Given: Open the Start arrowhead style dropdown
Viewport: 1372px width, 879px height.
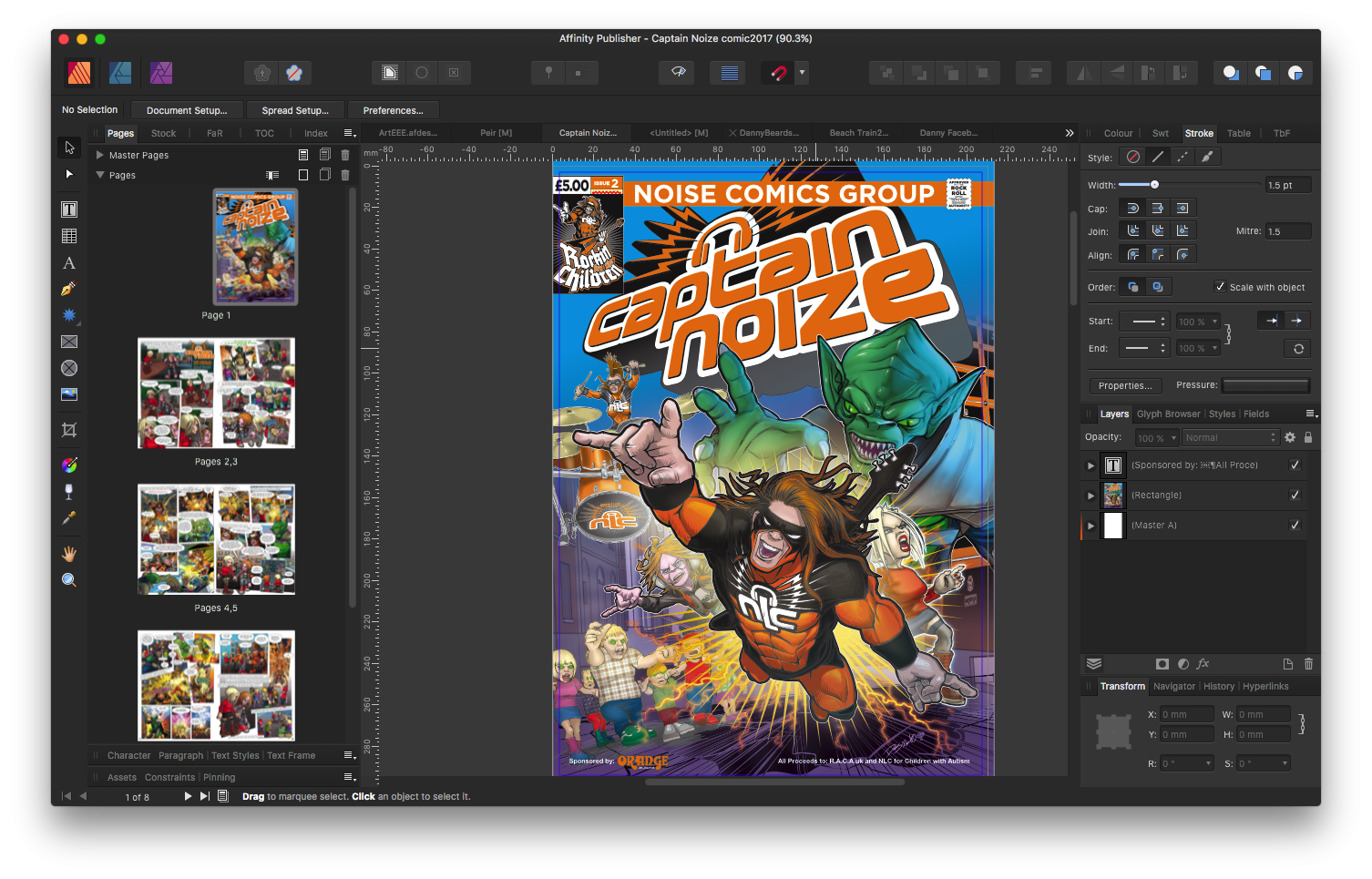Looking at the screenshot, I should (1144, 322).
